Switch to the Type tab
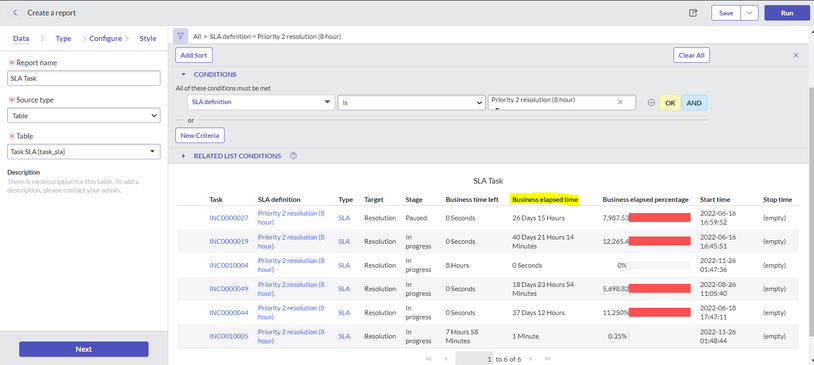Image resolution: width=814 pixels, height=365 pixels. coord(63,38)
